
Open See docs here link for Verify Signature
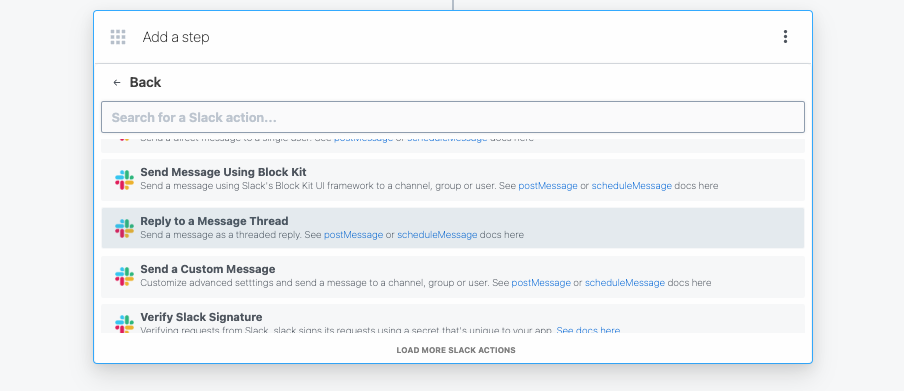click(588, 330)
